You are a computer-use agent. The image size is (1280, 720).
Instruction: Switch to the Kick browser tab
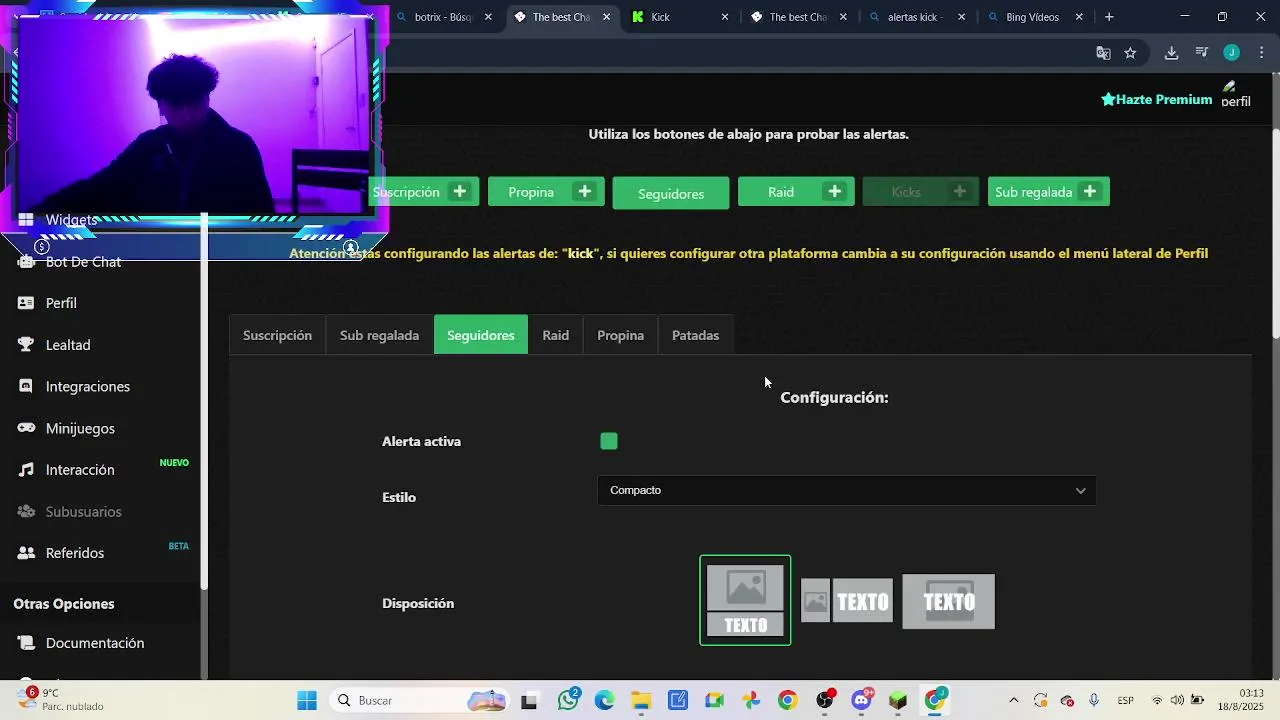click(x=680, y=17)
